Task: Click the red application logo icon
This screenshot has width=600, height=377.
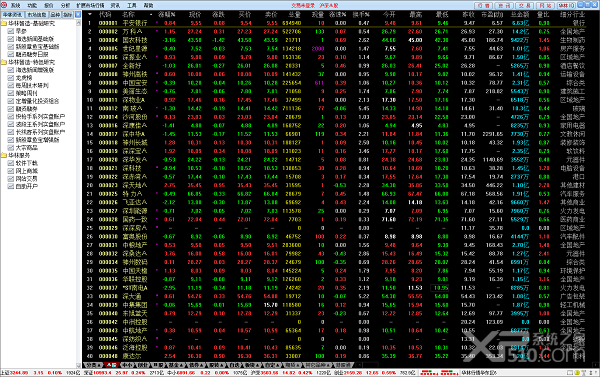Action: click(x=4, y=5)
